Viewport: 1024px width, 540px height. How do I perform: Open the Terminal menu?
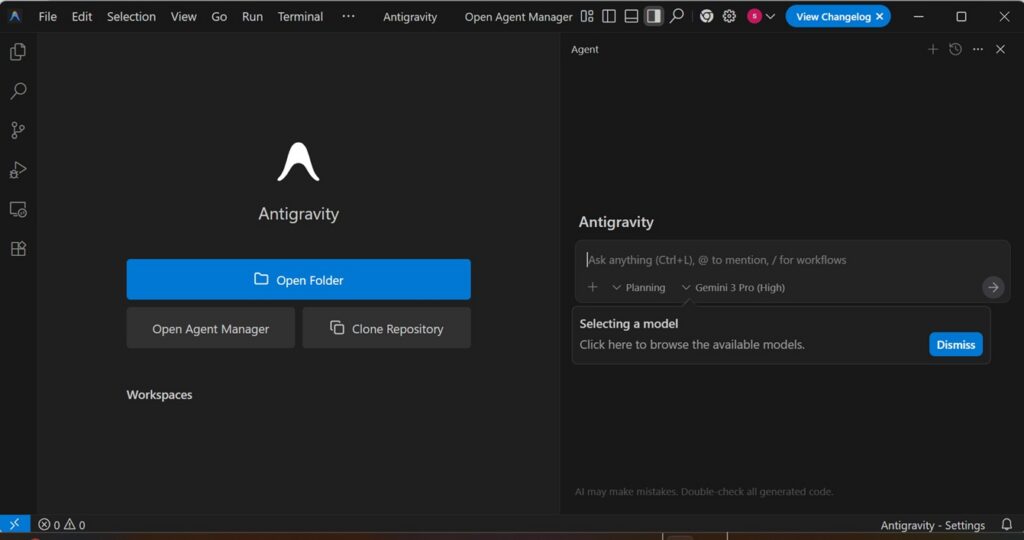(x=300, y=16)
